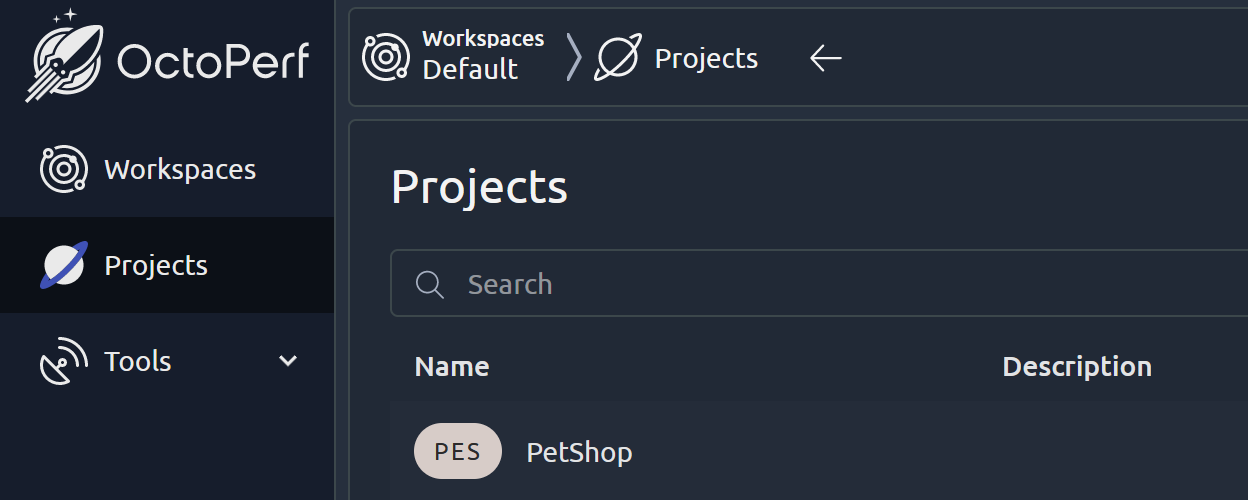
Task: Click the Tools satellite dish icon
Action: point(64,361)
